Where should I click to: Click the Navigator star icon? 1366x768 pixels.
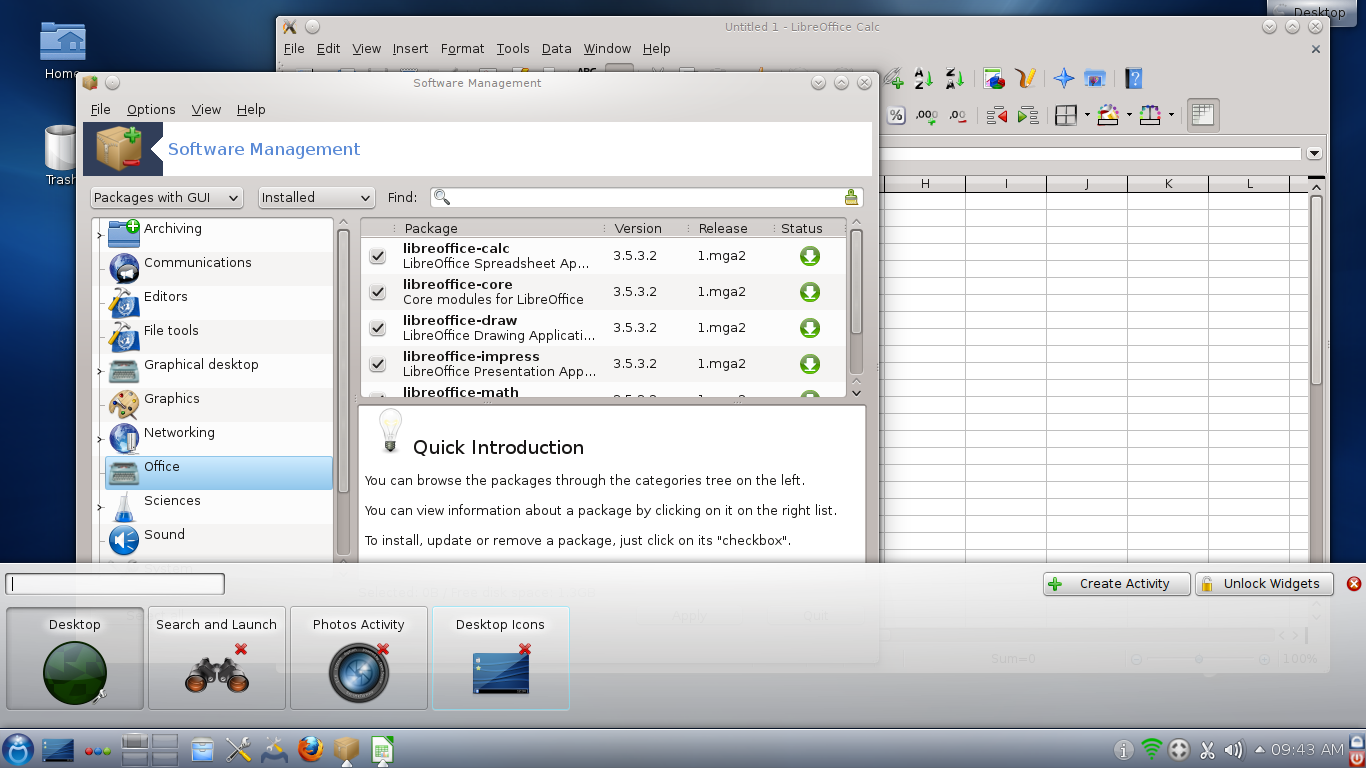(1064, 79)
